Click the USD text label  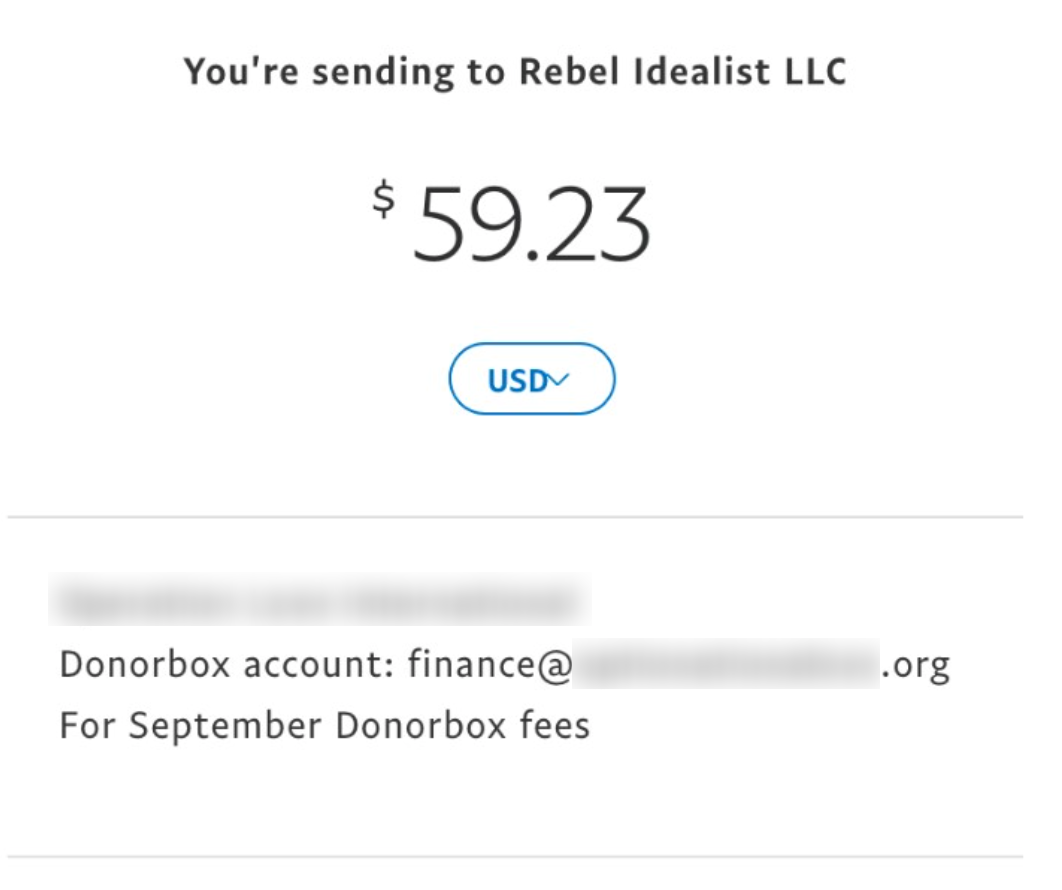click(517, 380)
